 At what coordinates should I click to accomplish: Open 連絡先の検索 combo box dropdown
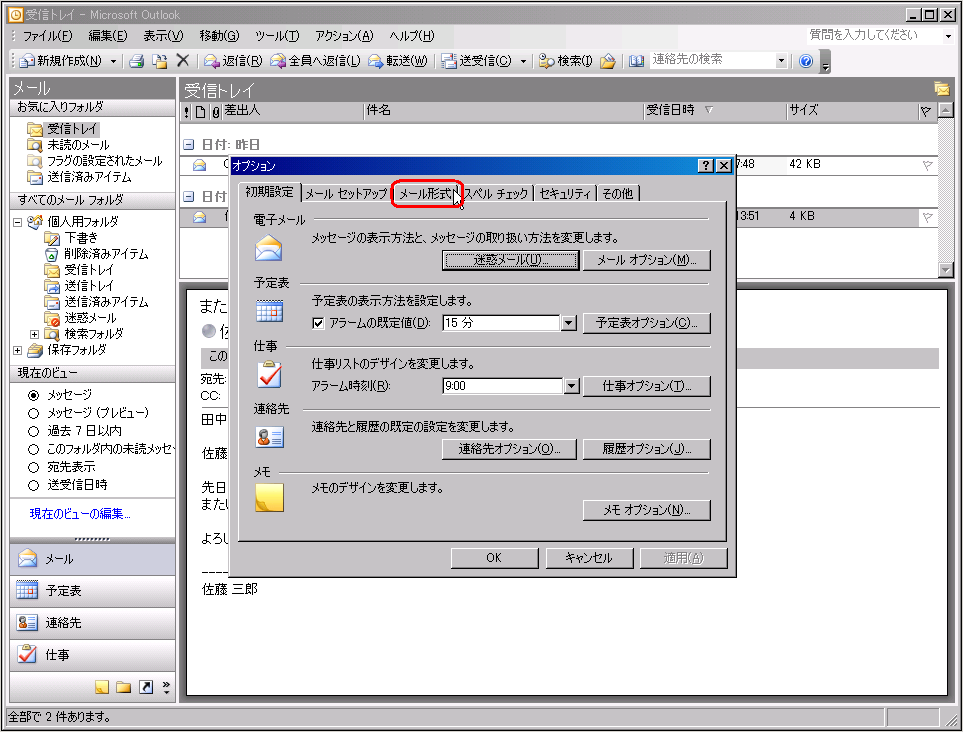781,60
